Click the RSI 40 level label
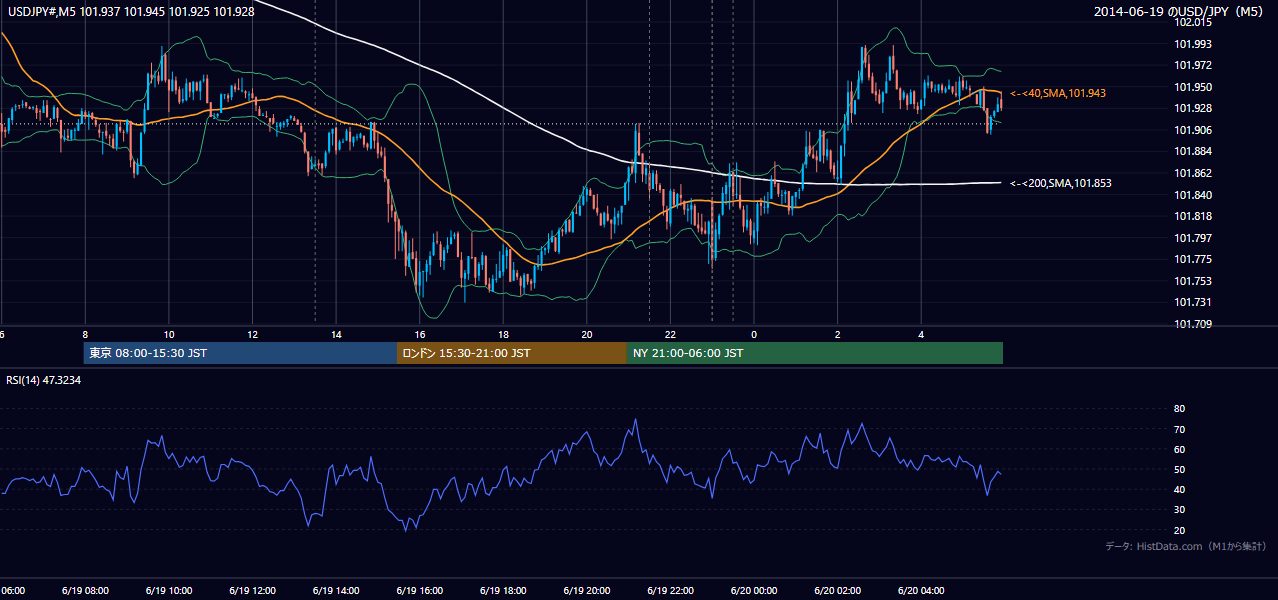Image resolution: width=1278 pixels, height=600 pixels. [1179, 489]
